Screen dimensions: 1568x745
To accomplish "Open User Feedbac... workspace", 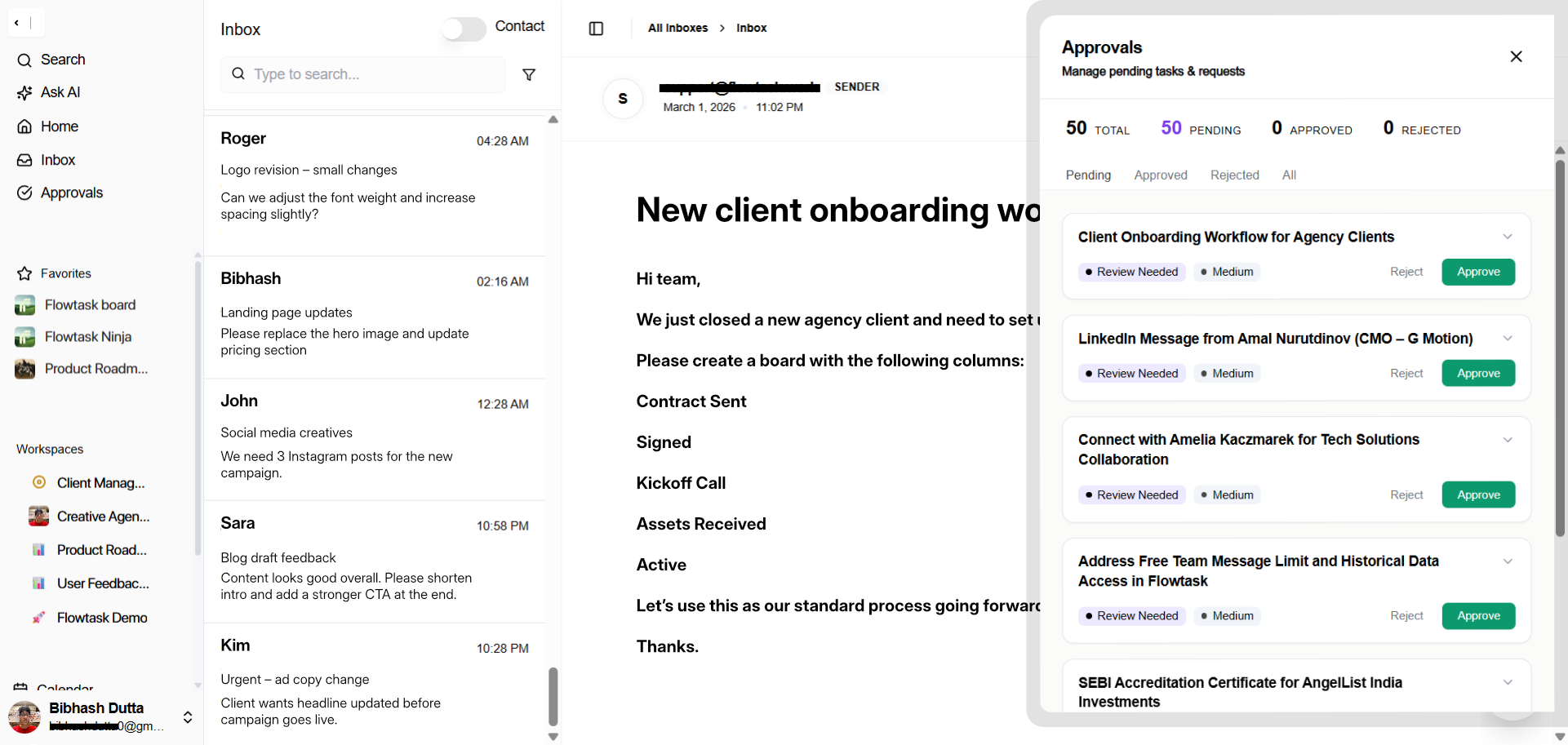I will click(x=90, y=583).
